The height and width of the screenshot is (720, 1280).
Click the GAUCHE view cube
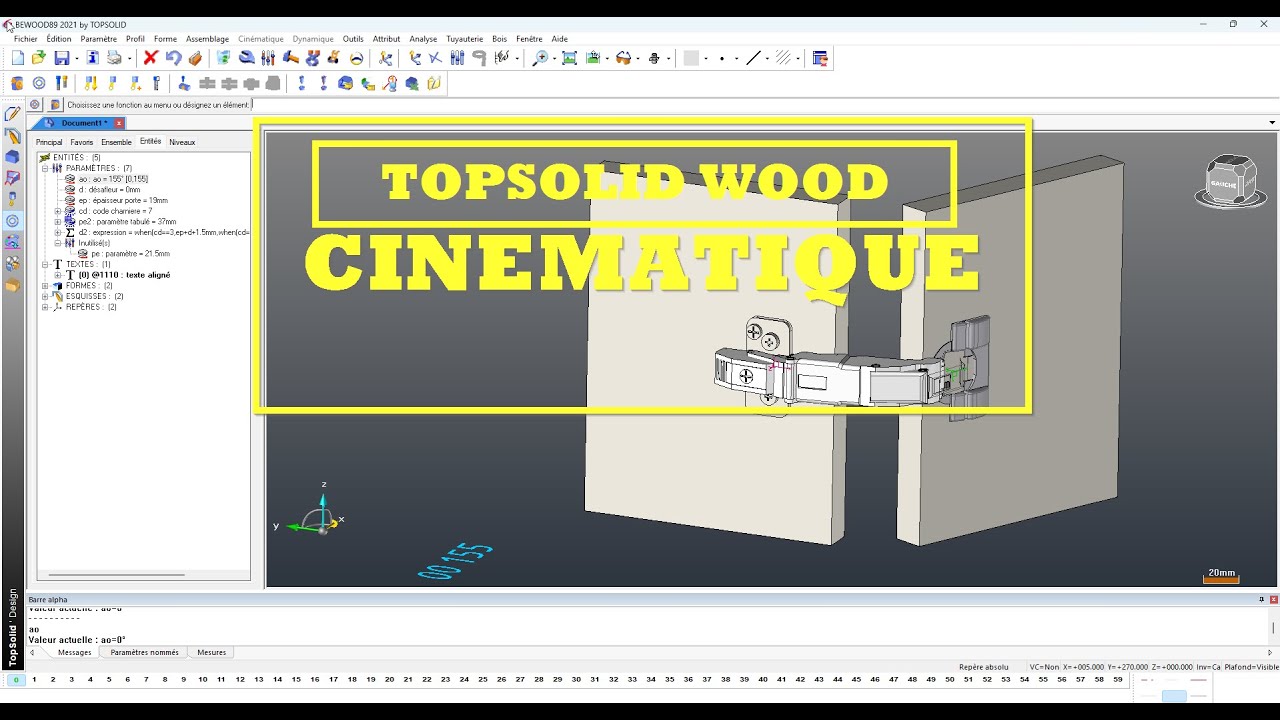pyautogui.click(x=1230, y=181)
